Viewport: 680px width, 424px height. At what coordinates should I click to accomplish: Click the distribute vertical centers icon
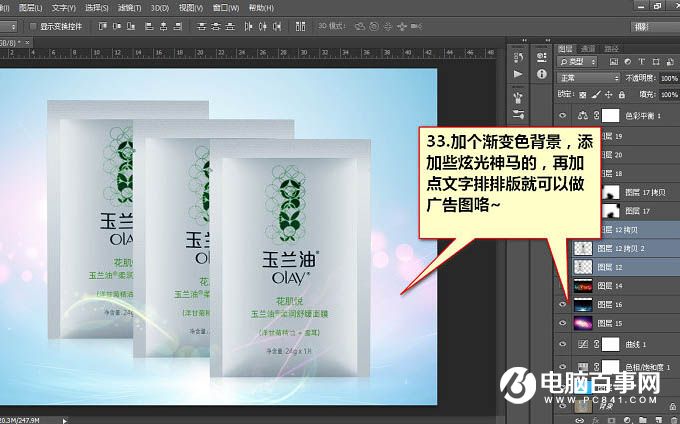click(x=216, y=26)
